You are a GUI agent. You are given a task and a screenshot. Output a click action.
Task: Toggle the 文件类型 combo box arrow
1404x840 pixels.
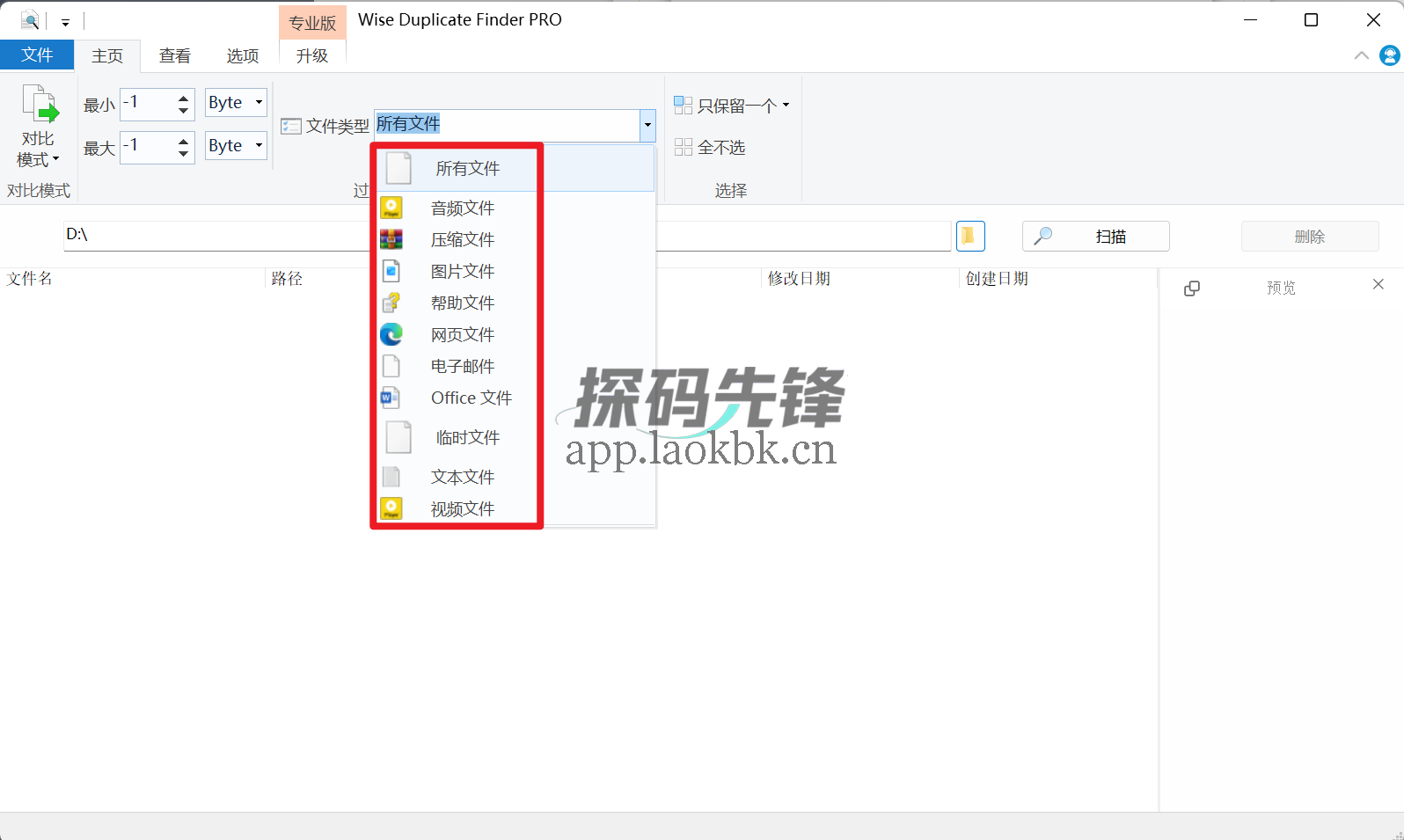coord(647,125)
